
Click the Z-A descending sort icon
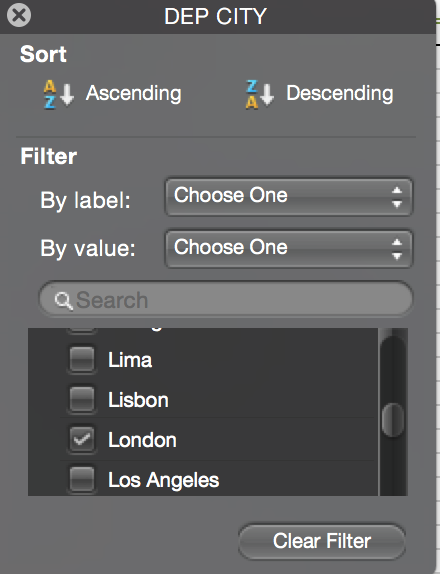pyautogui.click(x=260, y=94)
